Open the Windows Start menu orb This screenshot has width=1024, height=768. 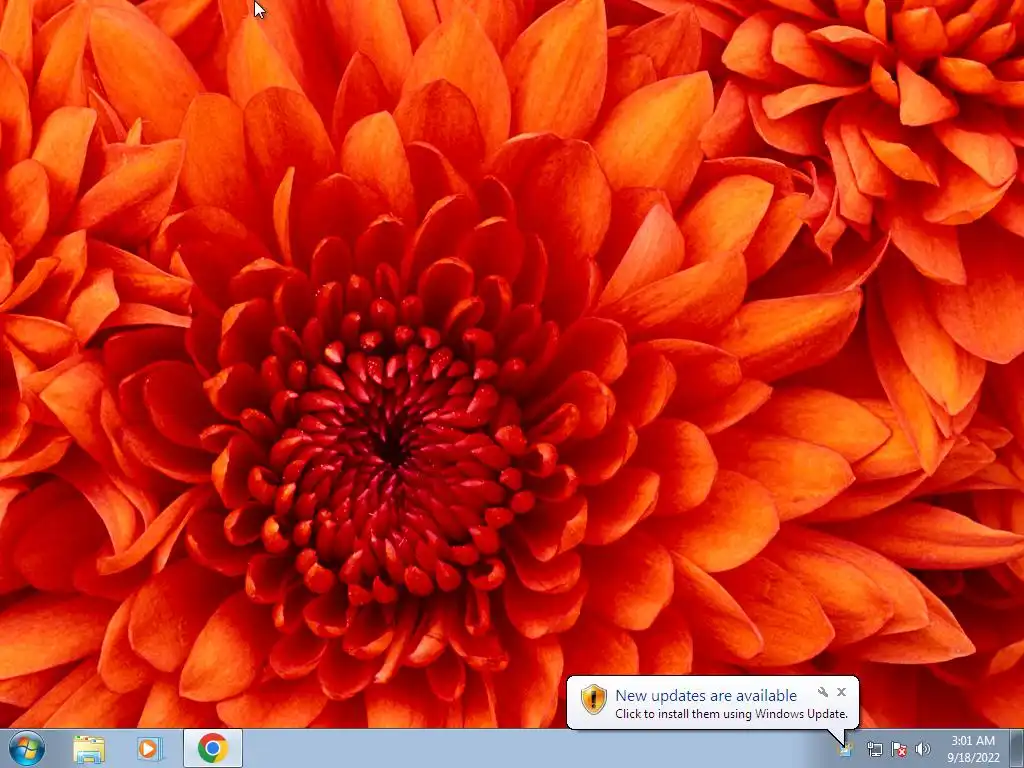pos(27,748)
